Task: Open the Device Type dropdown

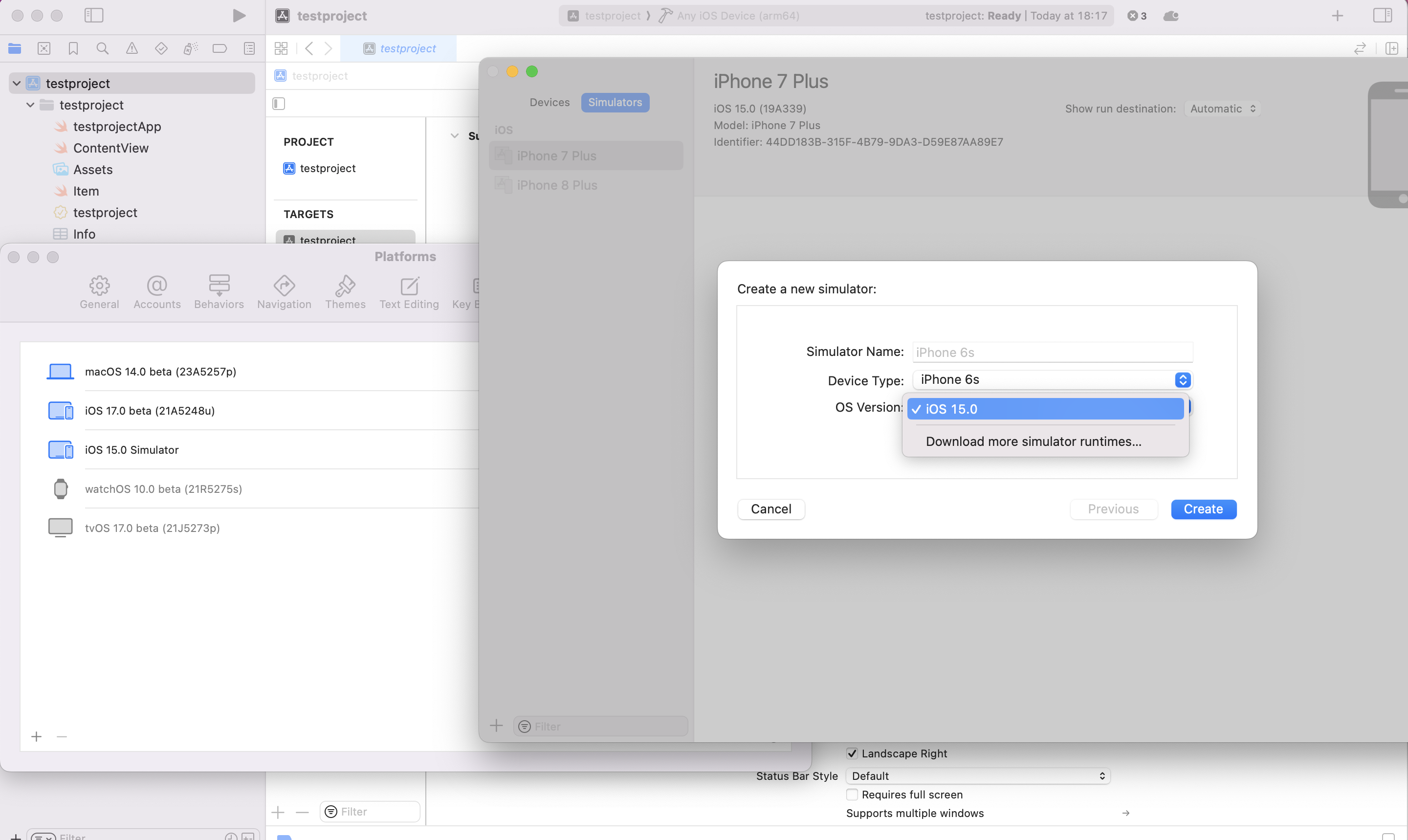Action: (1052, 380)
